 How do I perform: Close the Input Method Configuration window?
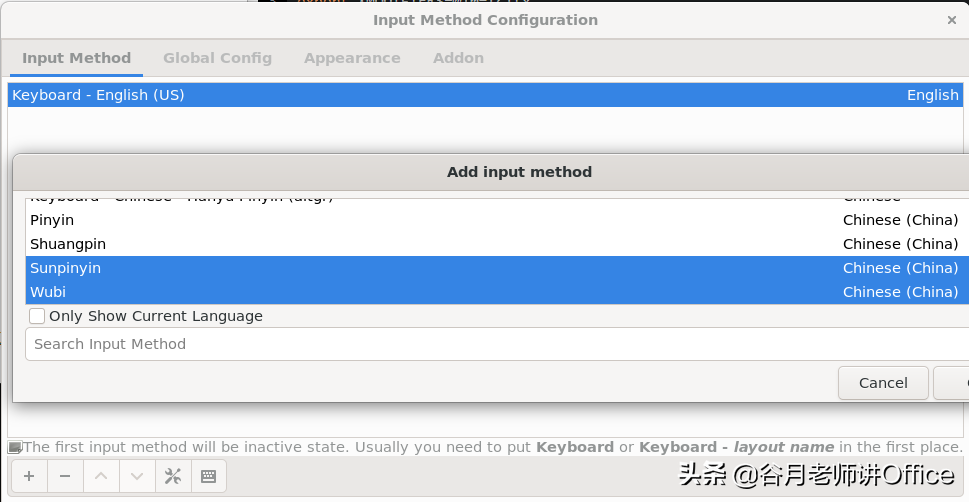pyautogui.click(x=952, y=20)
